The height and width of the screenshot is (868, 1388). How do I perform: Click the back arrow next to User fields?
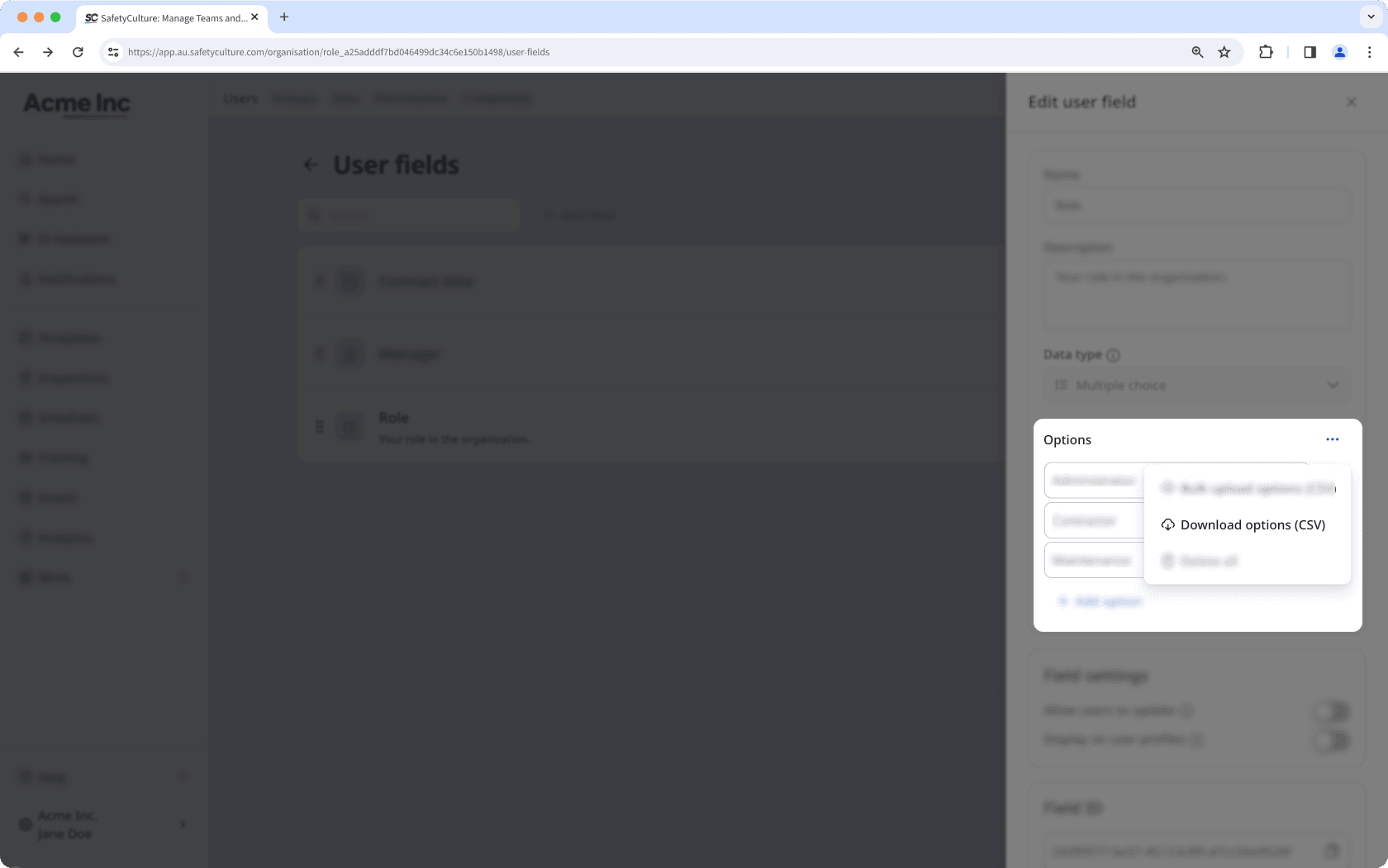click(x=311, y=164)
